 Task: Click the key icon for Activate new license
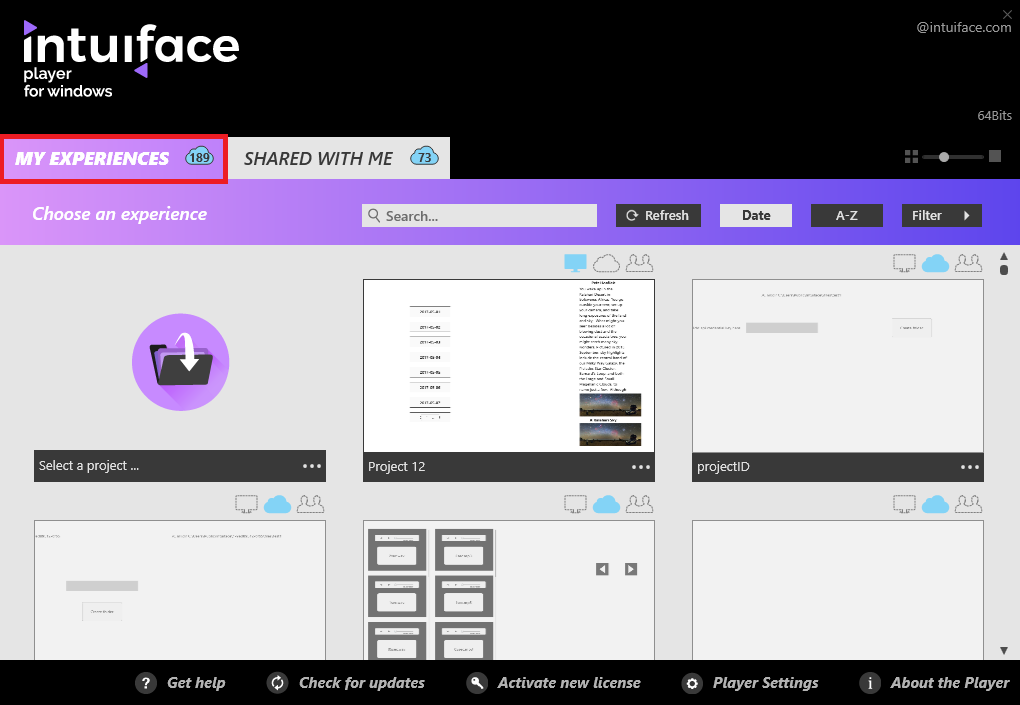(477, 683)
